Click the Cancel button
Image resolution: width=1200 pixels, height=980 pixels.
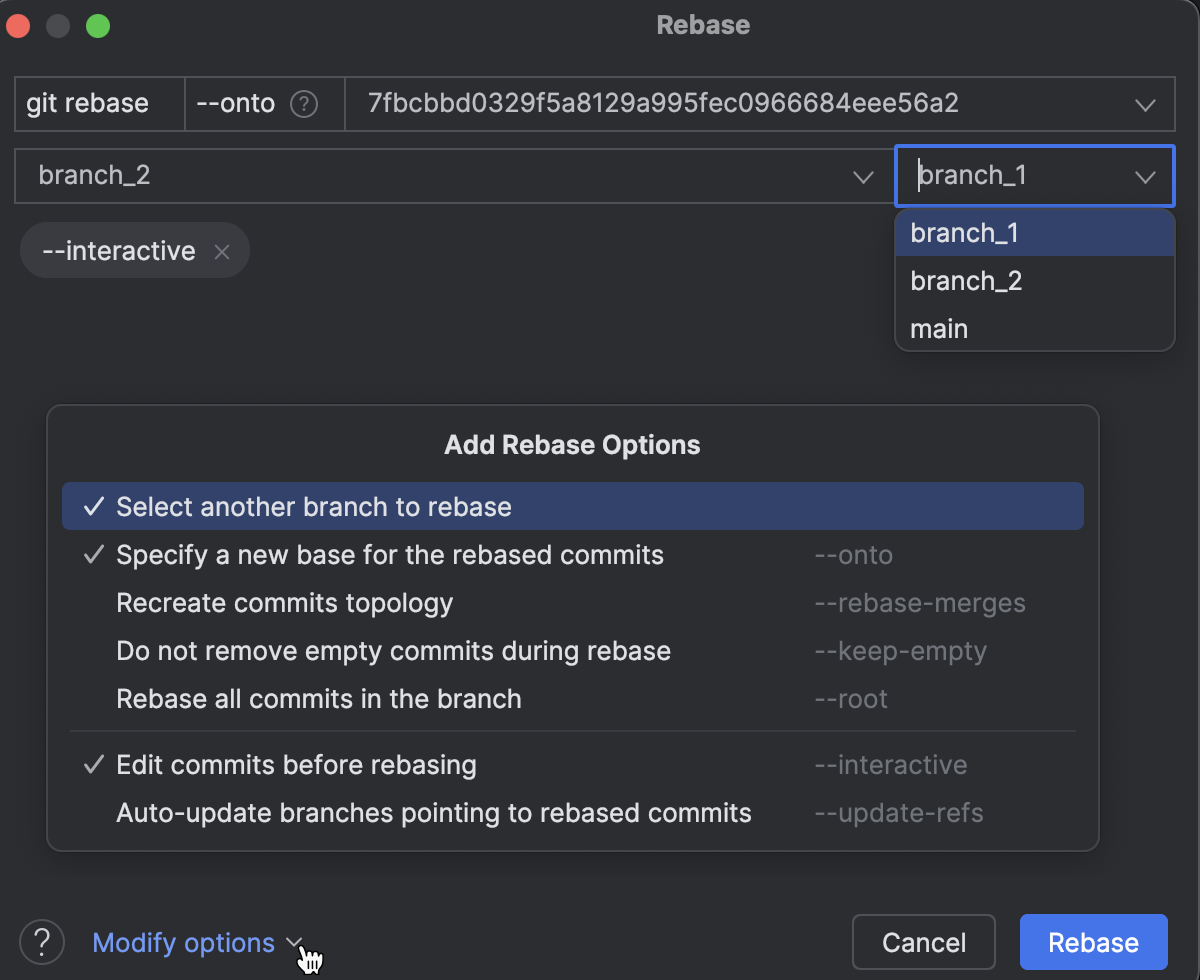point(923,941)
